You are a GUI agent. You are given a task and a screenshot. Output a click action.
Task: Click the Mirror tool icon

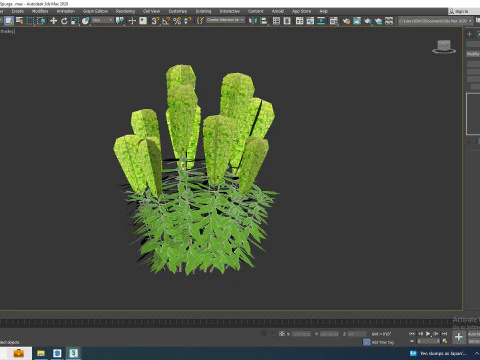(253, 21)
